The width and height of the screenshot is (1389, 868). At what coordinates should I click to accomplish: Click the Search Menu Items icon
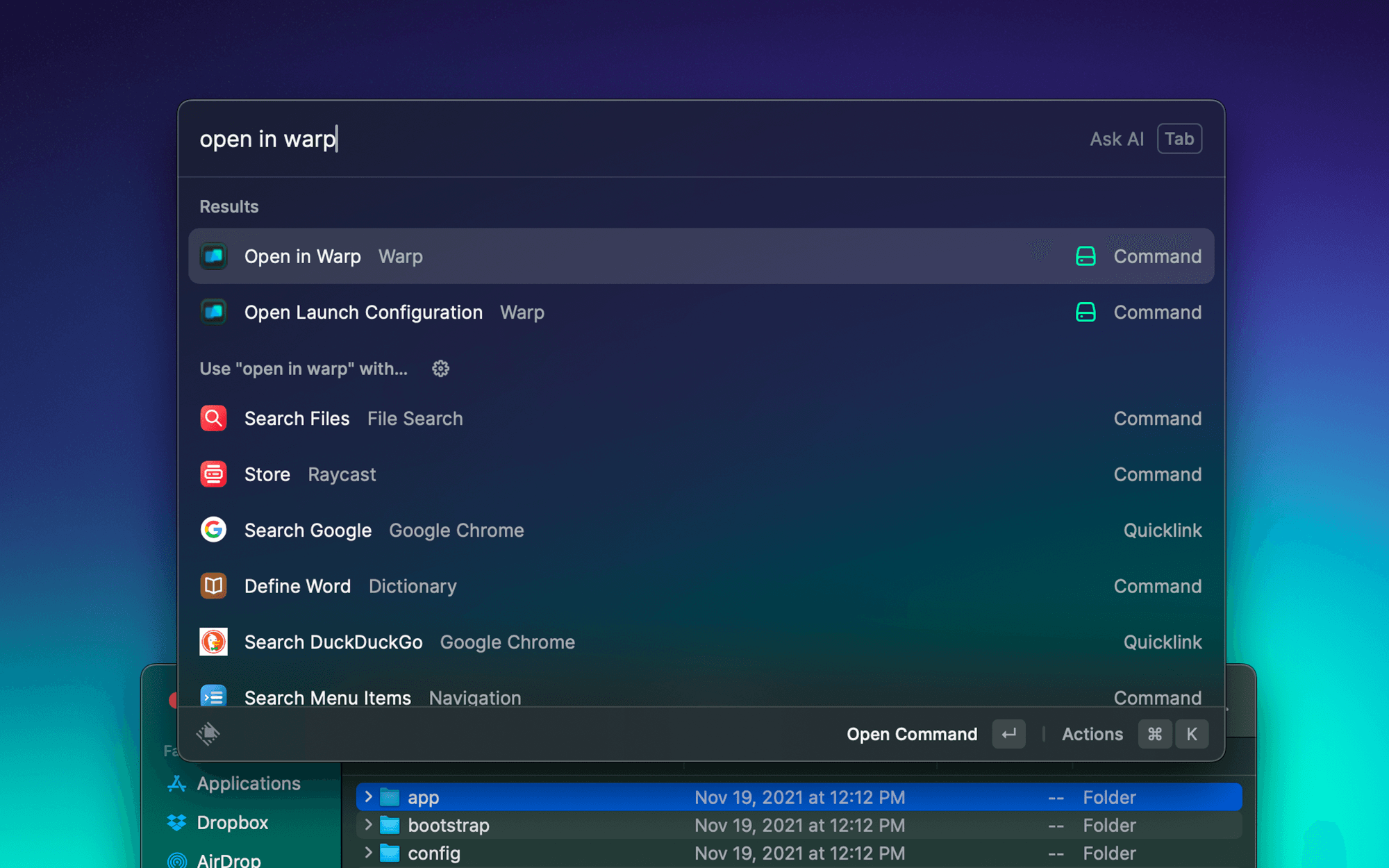213,696
